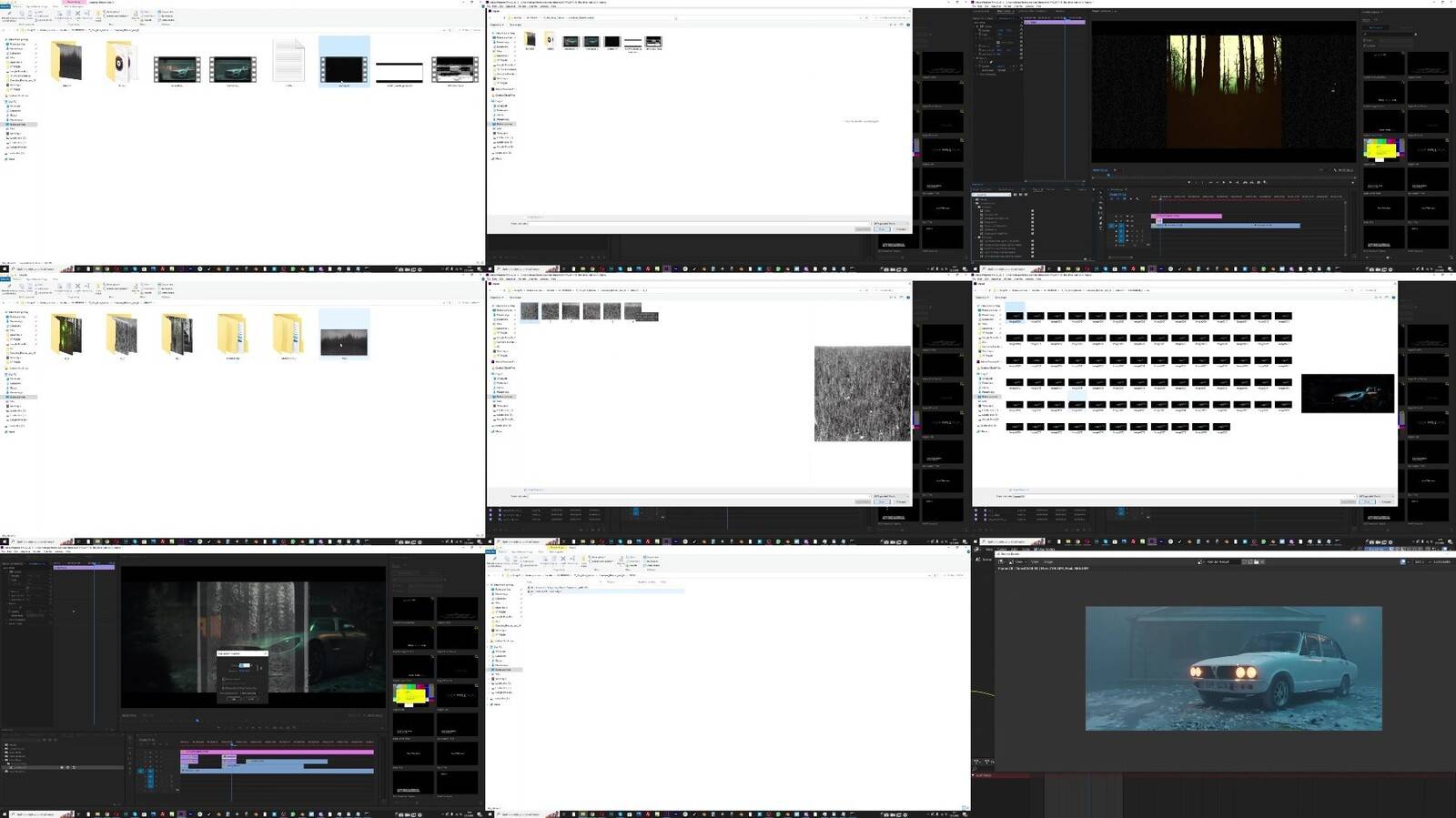Click the address bar of the video-files Explorer window
This screenshot has width=1456, height=818.
click(x=227, y=30)
